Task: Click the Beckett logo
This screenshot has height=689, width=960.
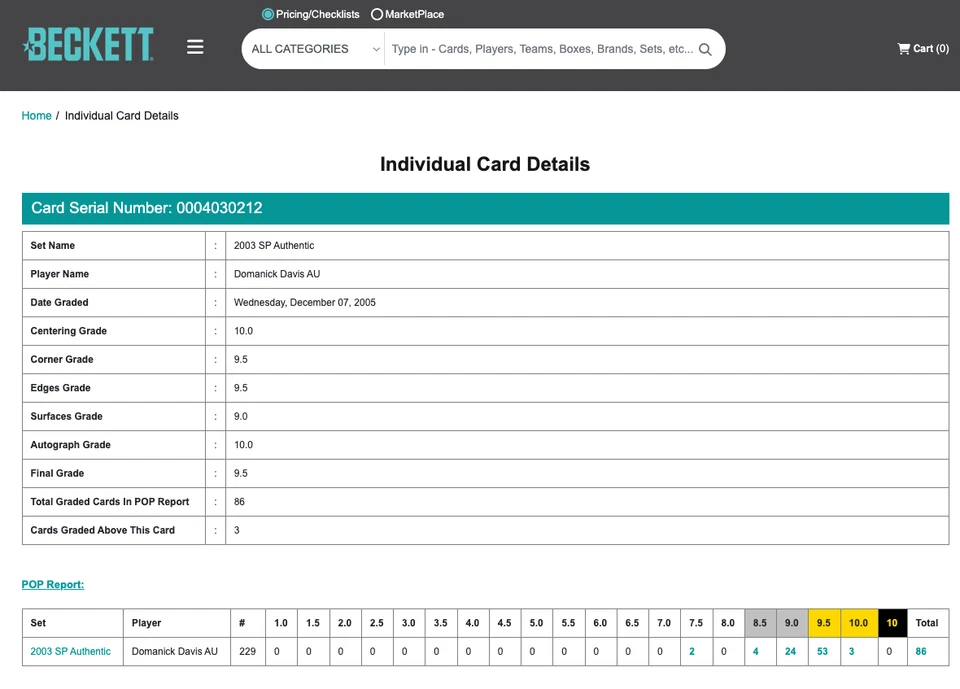Action: (88, 45)
